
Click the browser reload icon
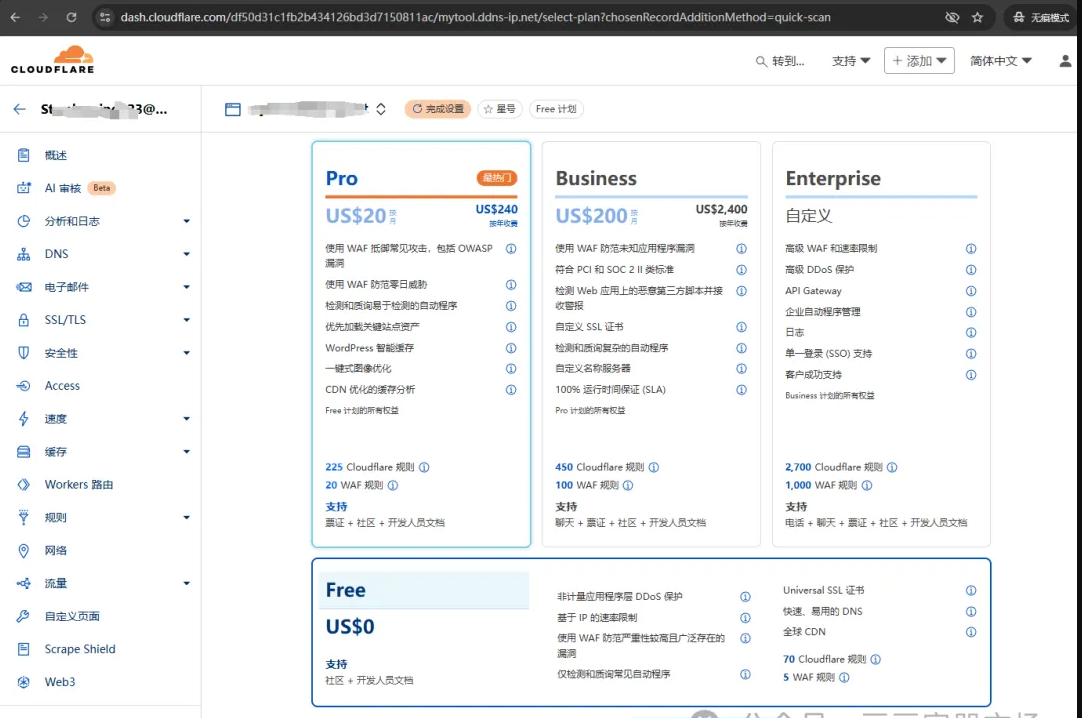pyautogui.click(x=71, y=17)
